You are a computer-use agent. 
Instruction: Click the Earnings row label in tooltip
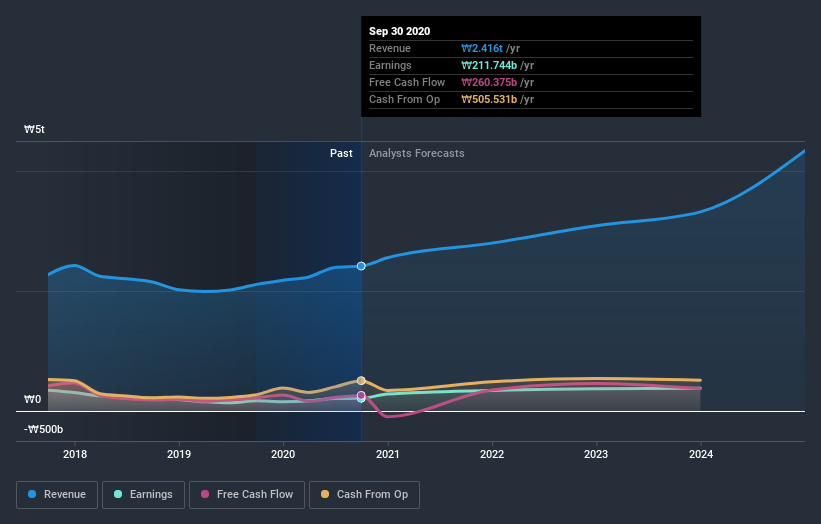tap(391, 65)
